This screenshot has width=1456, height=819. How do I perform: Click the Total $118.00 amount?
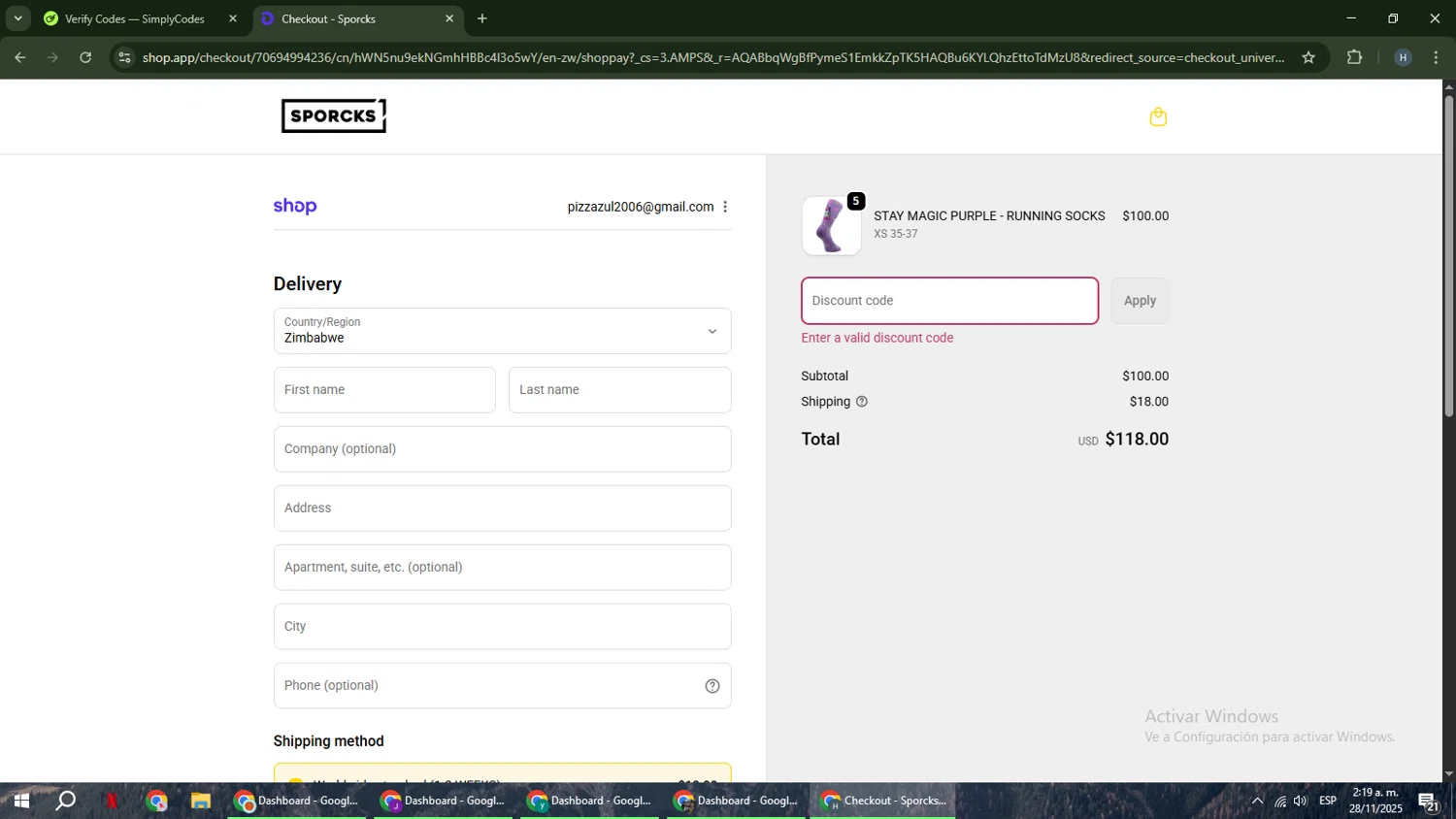click(x=1137, y=440)
